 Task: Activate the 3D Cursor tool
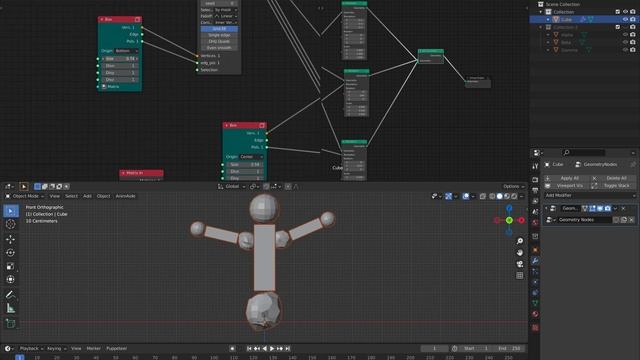pyautogui.click(x=11, y=224)
